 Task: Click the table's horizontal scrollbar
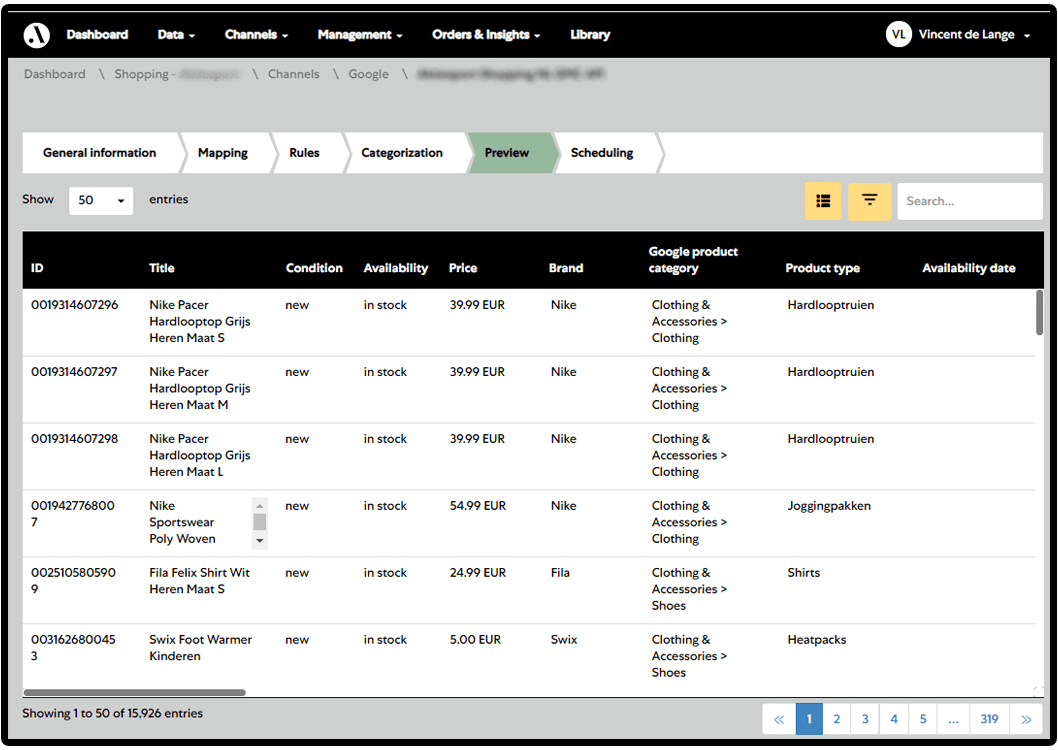(134, 692)
